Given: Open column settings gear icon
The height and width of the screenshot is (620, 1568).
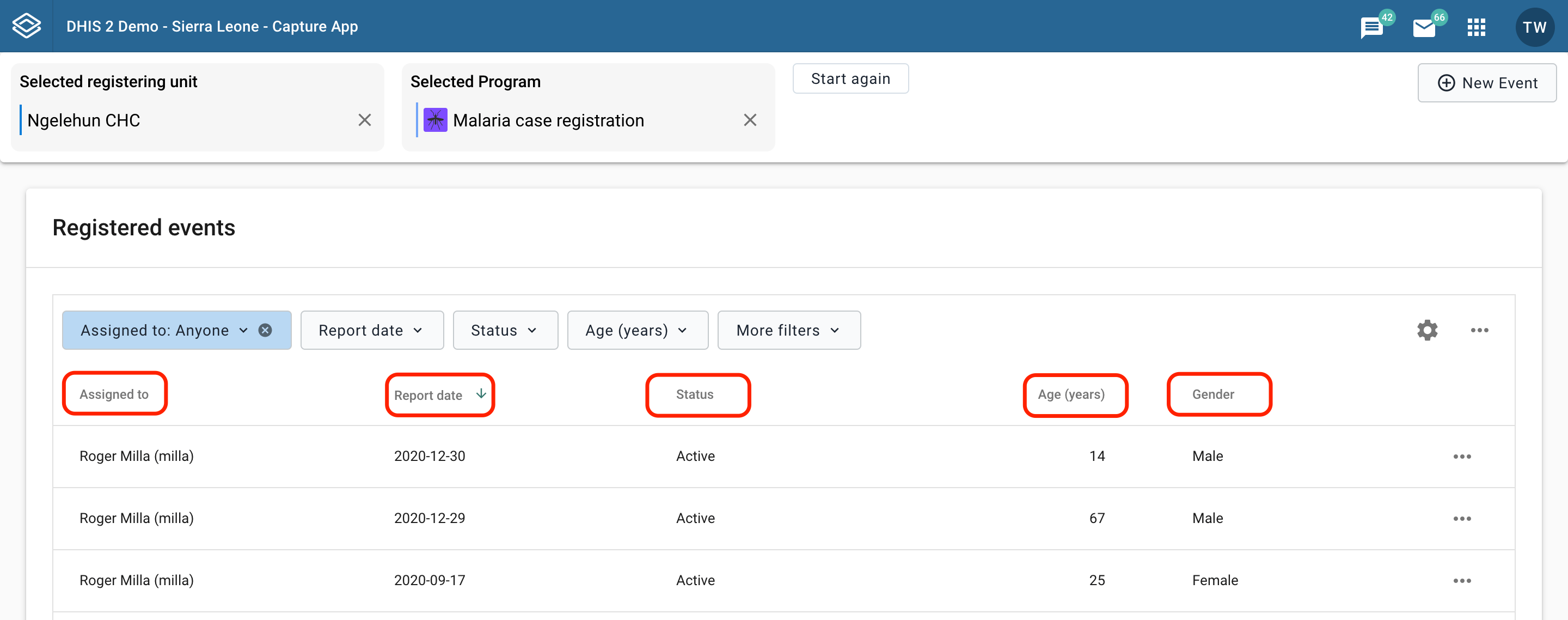Looking at the screenshot, I should (1427, 330).
